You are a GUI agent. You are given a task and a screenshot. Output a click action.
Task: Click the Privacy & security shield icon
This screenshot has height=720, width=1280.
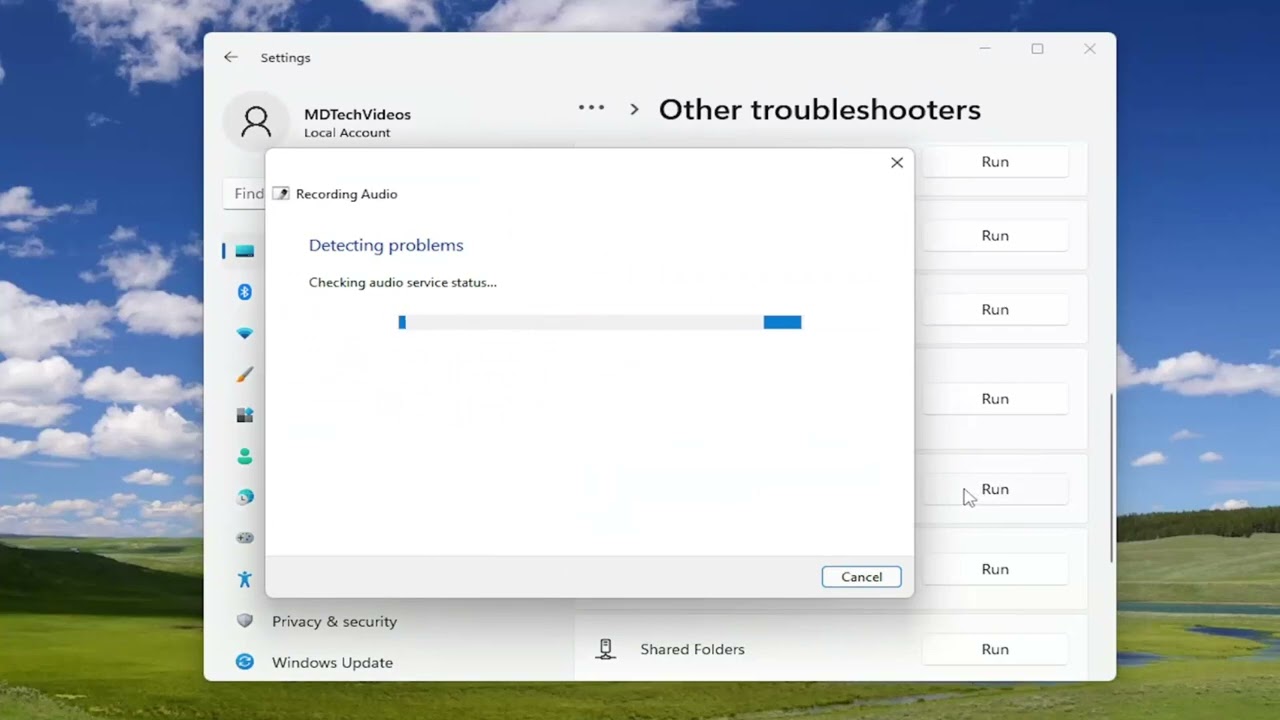(x=245, y=621)
